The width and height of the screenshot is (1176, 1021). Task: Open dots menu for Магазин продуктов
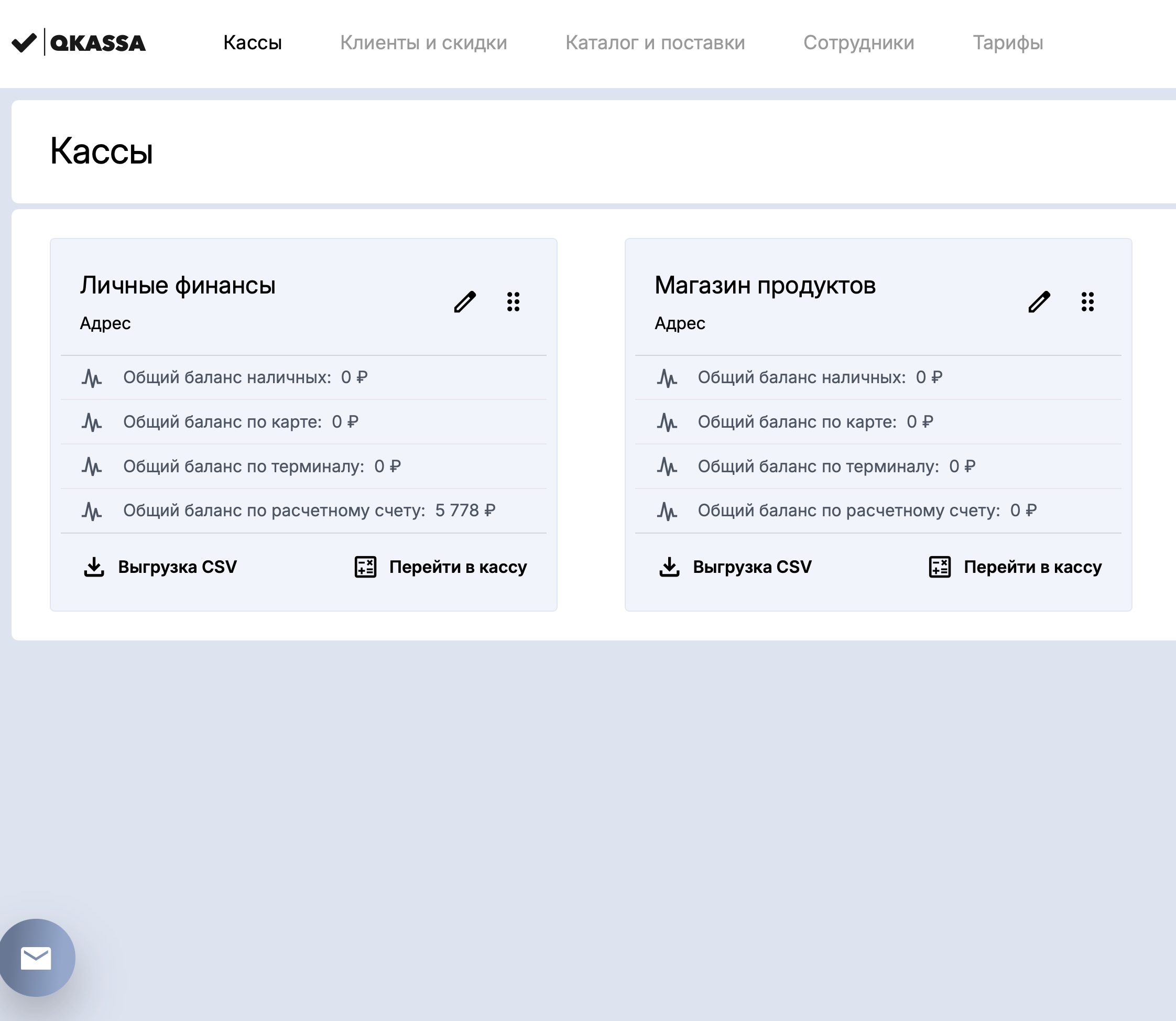pos(1087,302)
